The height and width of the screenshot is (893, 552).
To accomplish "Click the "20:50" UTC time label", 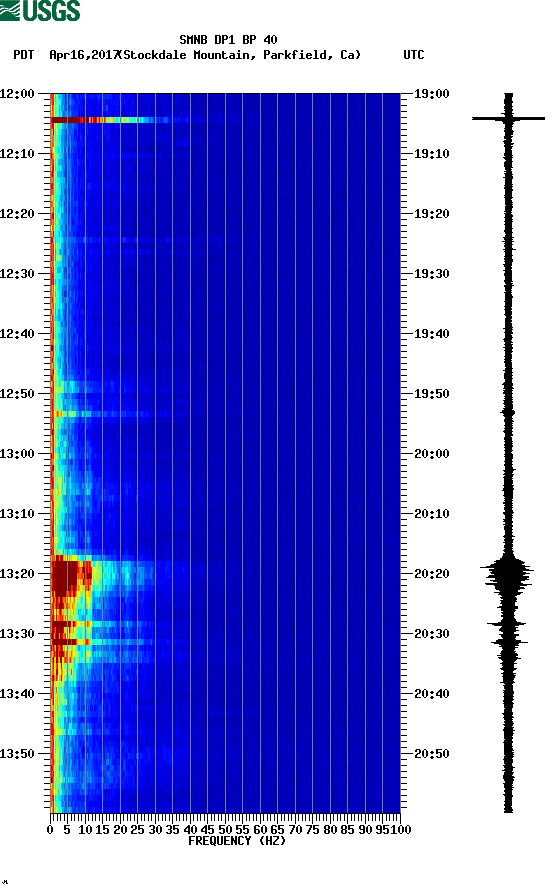I will 432,753.
